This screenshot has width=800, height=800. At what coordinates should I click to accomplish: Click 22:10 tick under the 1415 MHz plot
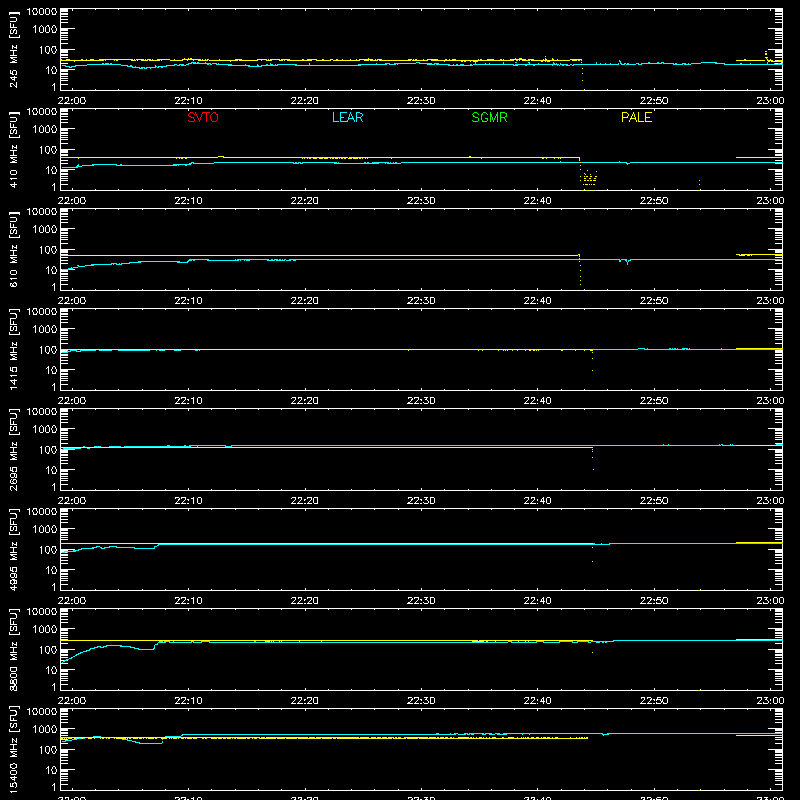(x=188, y=401)
